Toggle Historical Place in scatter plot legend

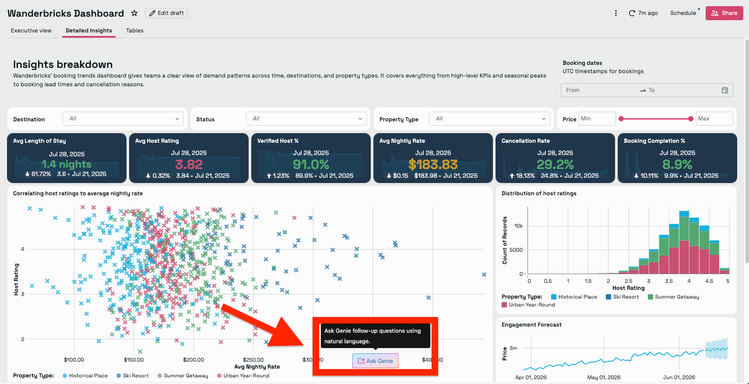click(x=85, y=376)
